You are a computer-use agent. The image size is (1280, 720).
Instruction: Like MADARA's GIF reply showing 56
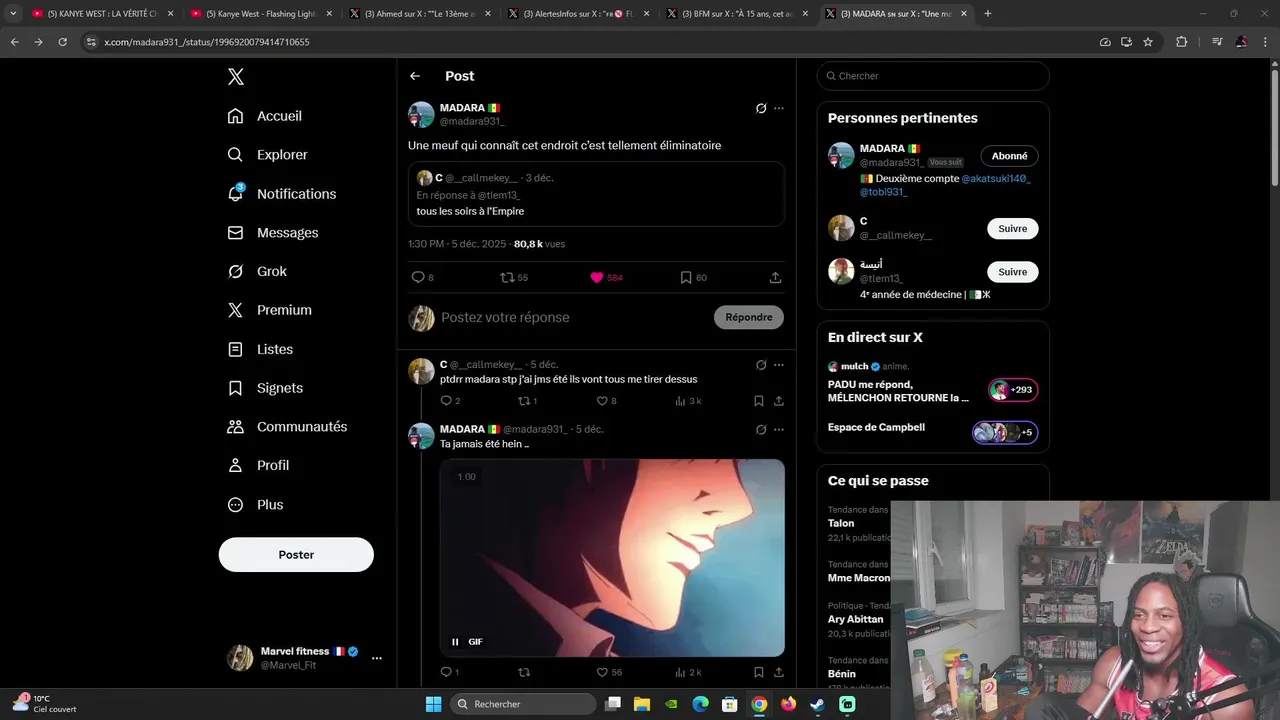point(608,672)
